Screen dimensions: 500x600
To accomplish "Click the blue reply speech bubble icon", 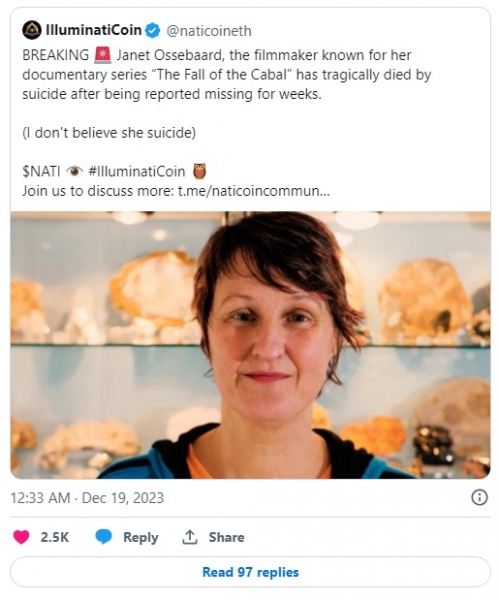I will coord(103,537).
